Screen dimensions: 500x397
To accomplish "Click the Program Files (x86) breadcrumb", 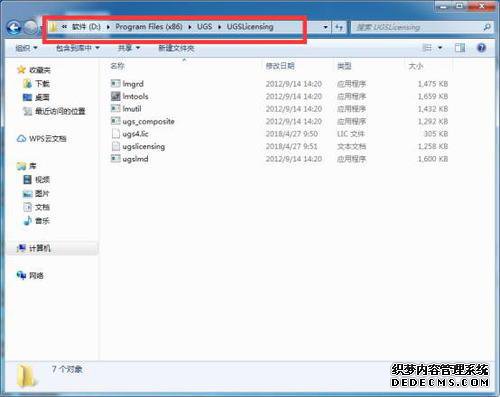I will (x=149, y=27).
